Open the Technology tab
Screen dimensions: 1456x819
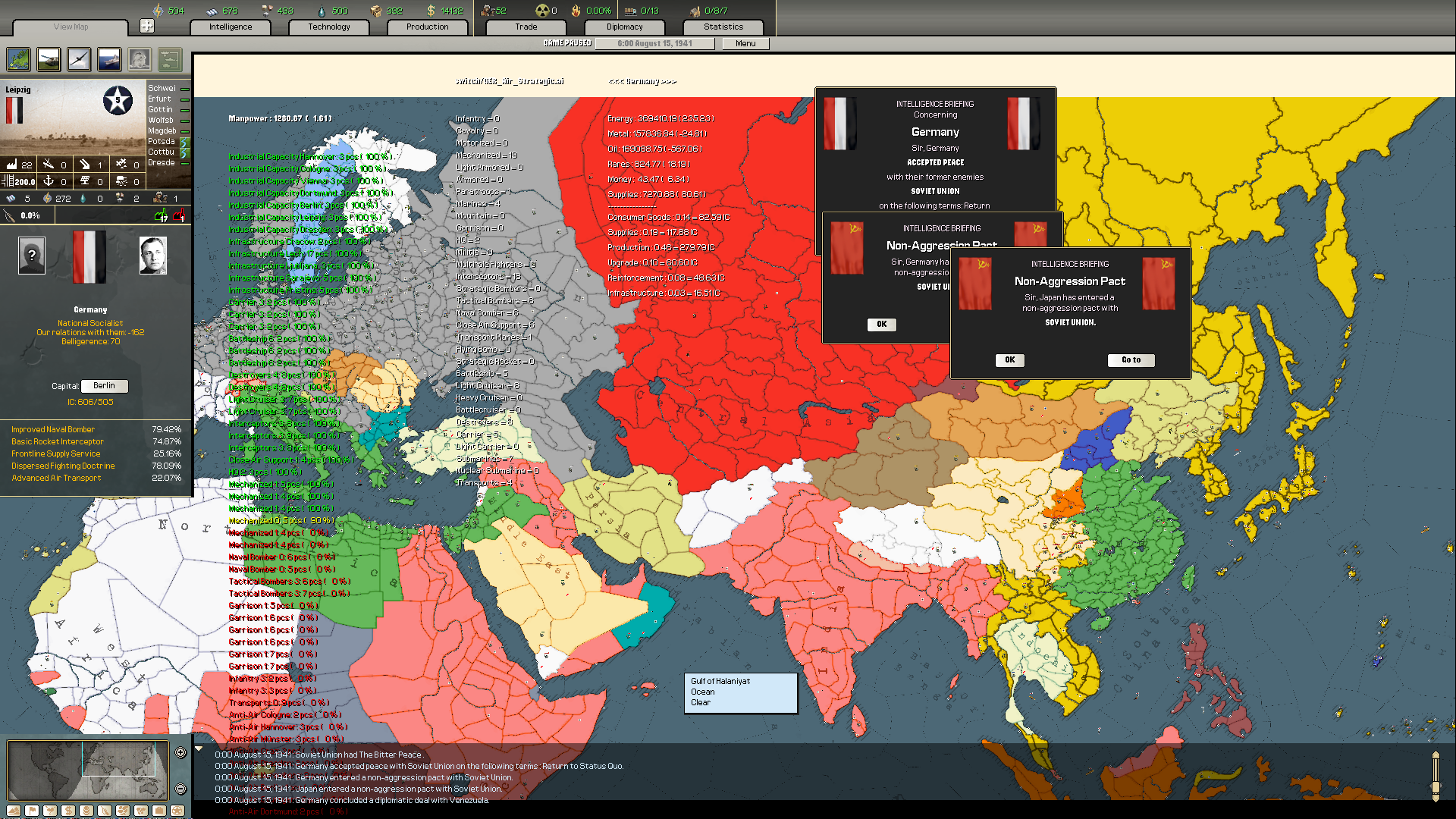[328, 27]
